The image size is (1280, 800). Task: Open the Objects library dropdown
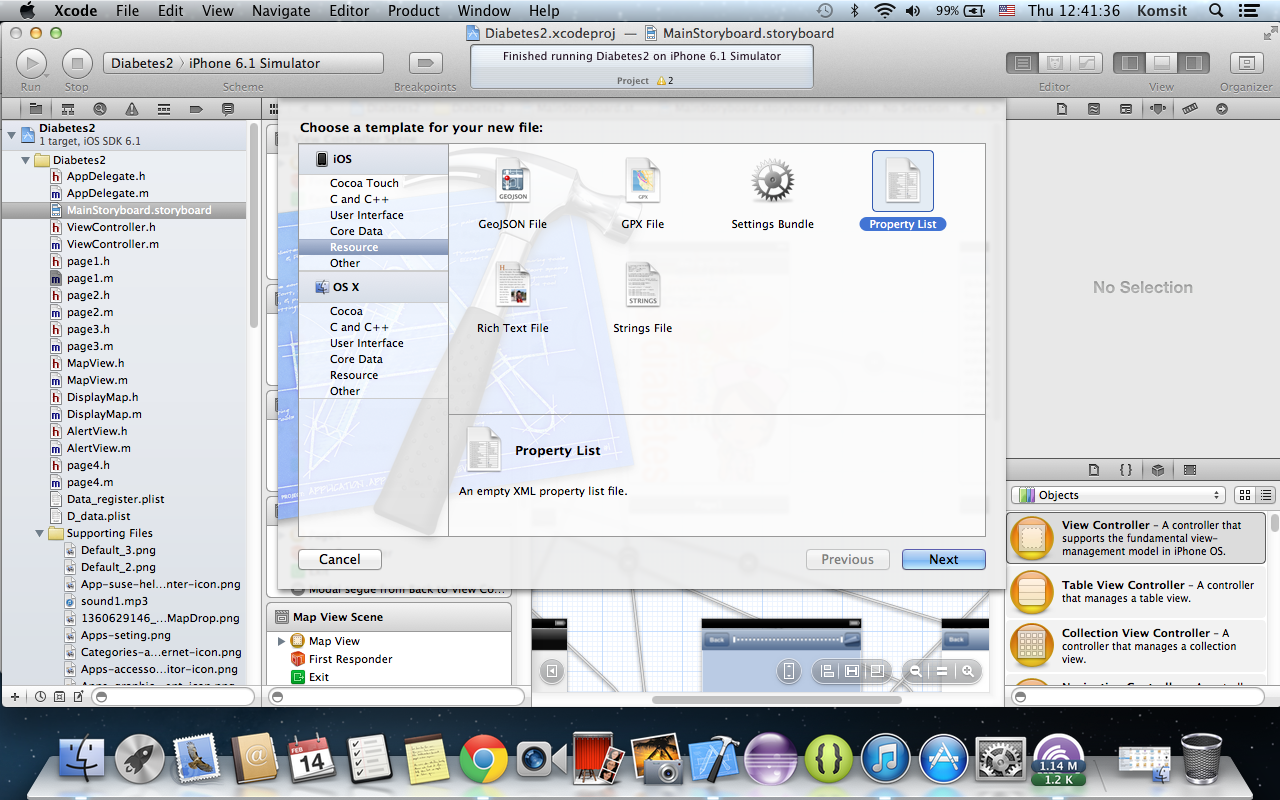click(1118, 495)
